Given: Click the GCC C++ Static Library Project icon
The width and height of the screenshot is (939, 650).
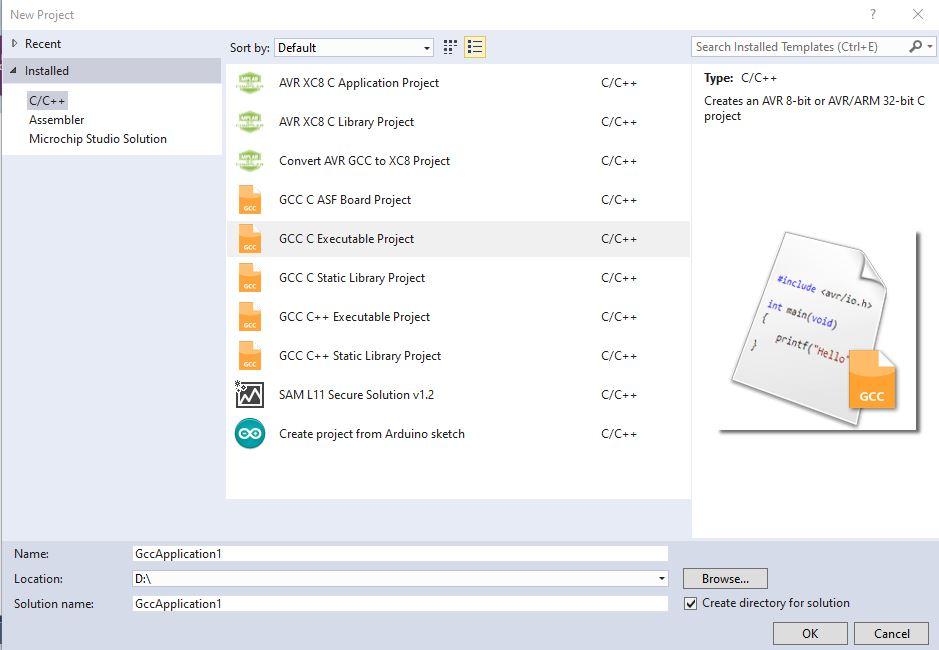Looking at the screenshot, I should pyautogui.click(x=250, y=355).
